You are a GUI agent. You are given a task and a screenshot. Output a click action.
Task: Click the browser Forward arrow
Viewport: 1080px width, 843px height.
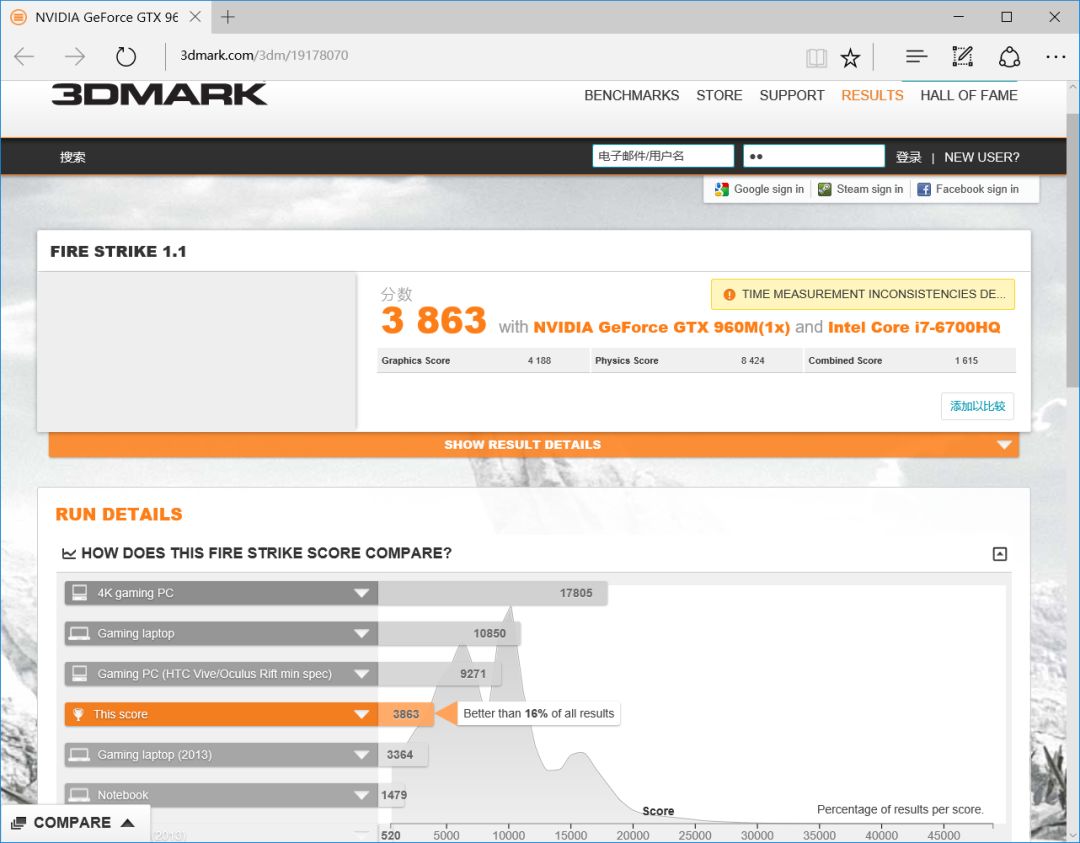(x=74, y=56)
